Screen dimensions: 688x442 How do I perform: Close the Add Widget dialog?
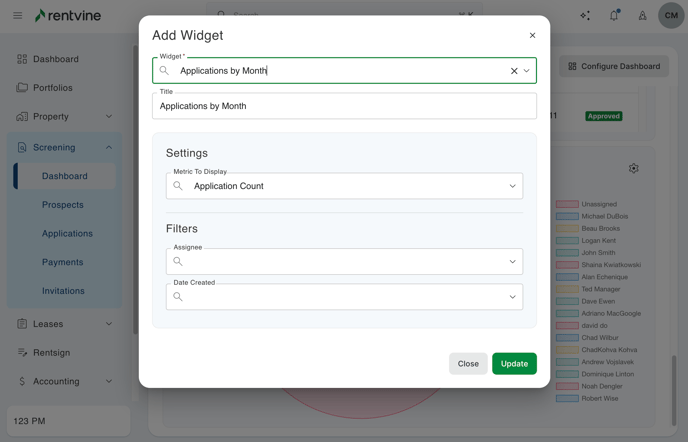coord(532,35)
